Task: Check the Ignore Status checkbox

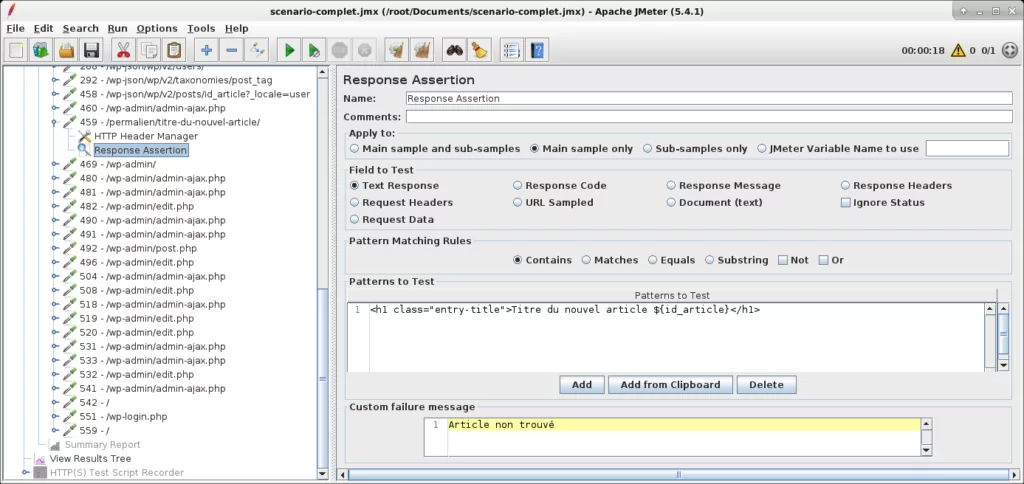Action: (846, 202)
